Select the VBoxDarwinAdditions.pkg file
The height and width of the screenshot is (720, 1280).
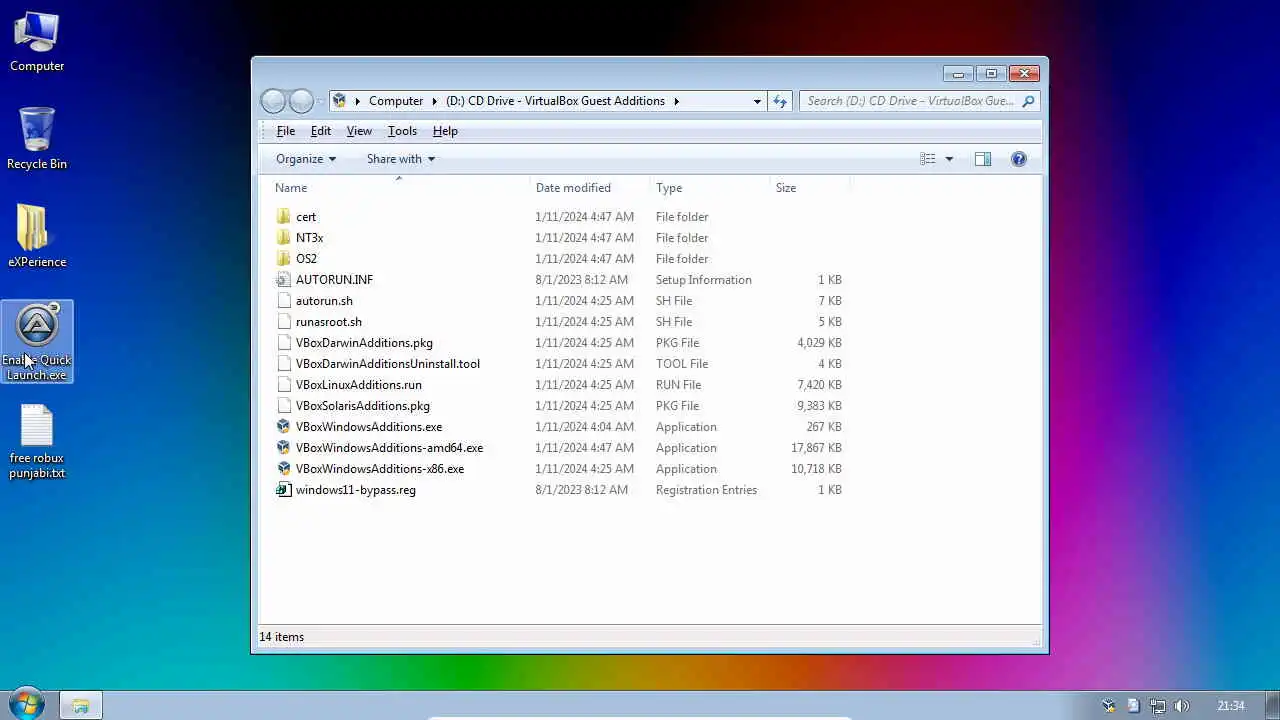pyautogui.click(x=364, y=343)
